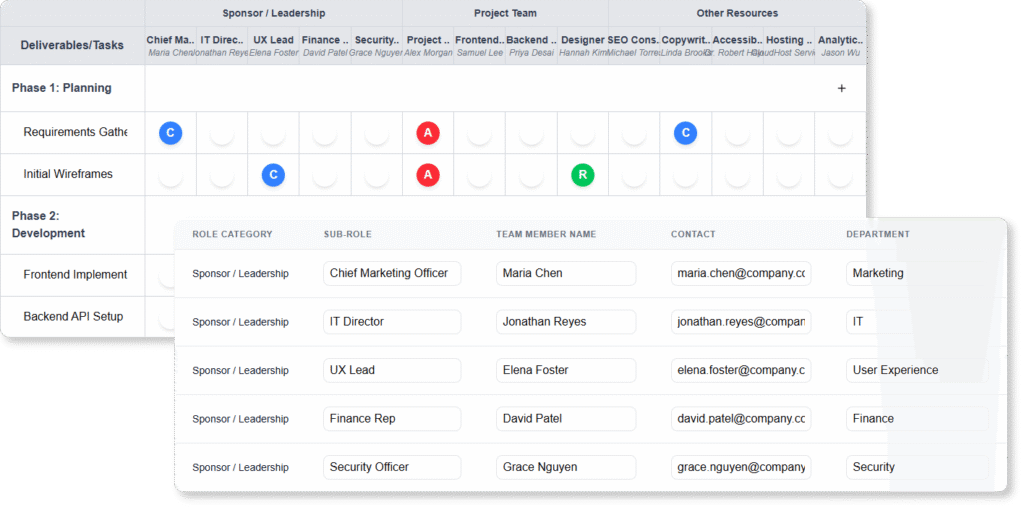Open the Backend API Setup task
The width and height of the screenshot is (1024, 510).
73,316
